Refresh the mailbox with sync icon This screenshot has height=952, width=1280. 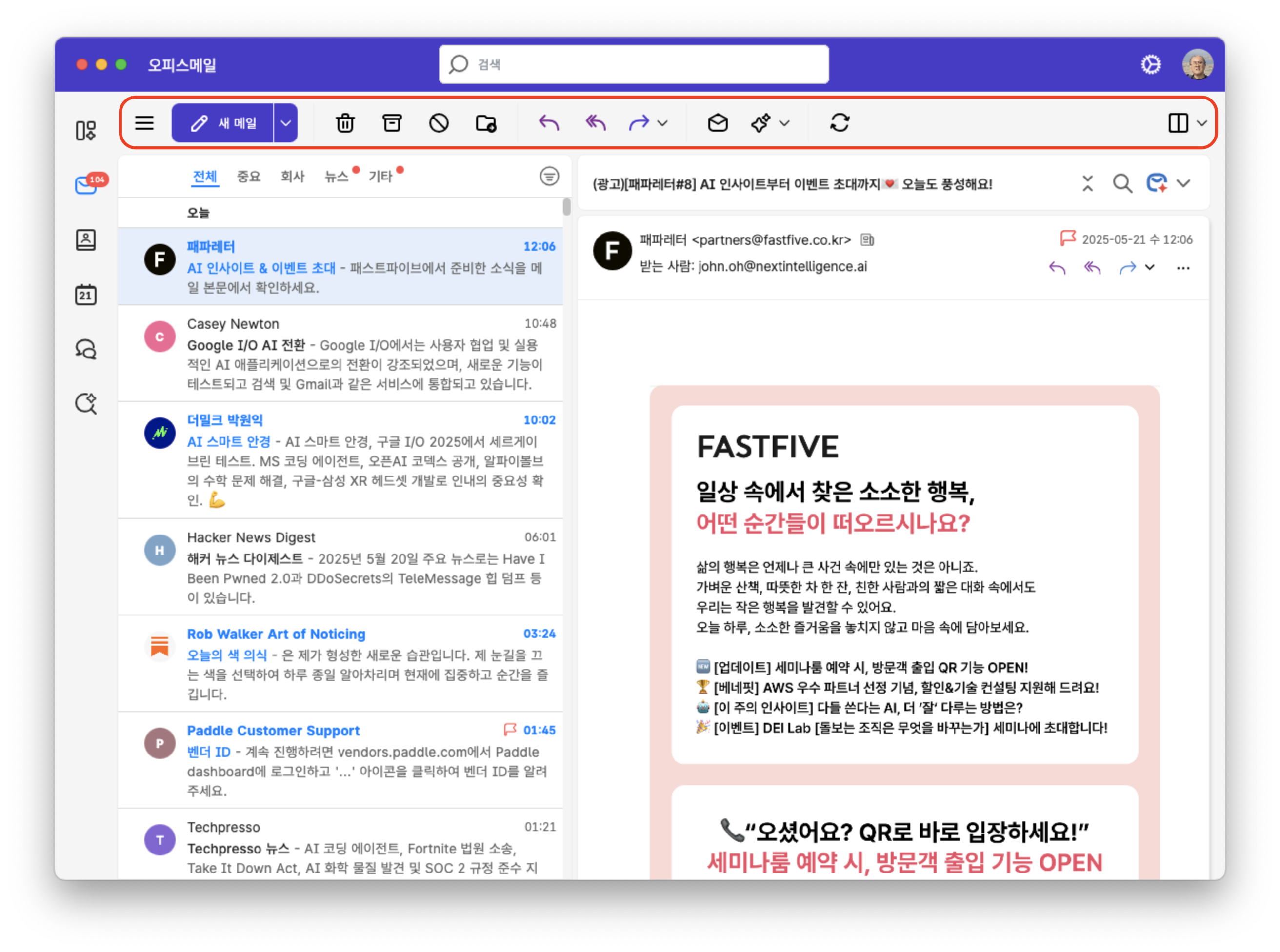(x=840, y=123)
